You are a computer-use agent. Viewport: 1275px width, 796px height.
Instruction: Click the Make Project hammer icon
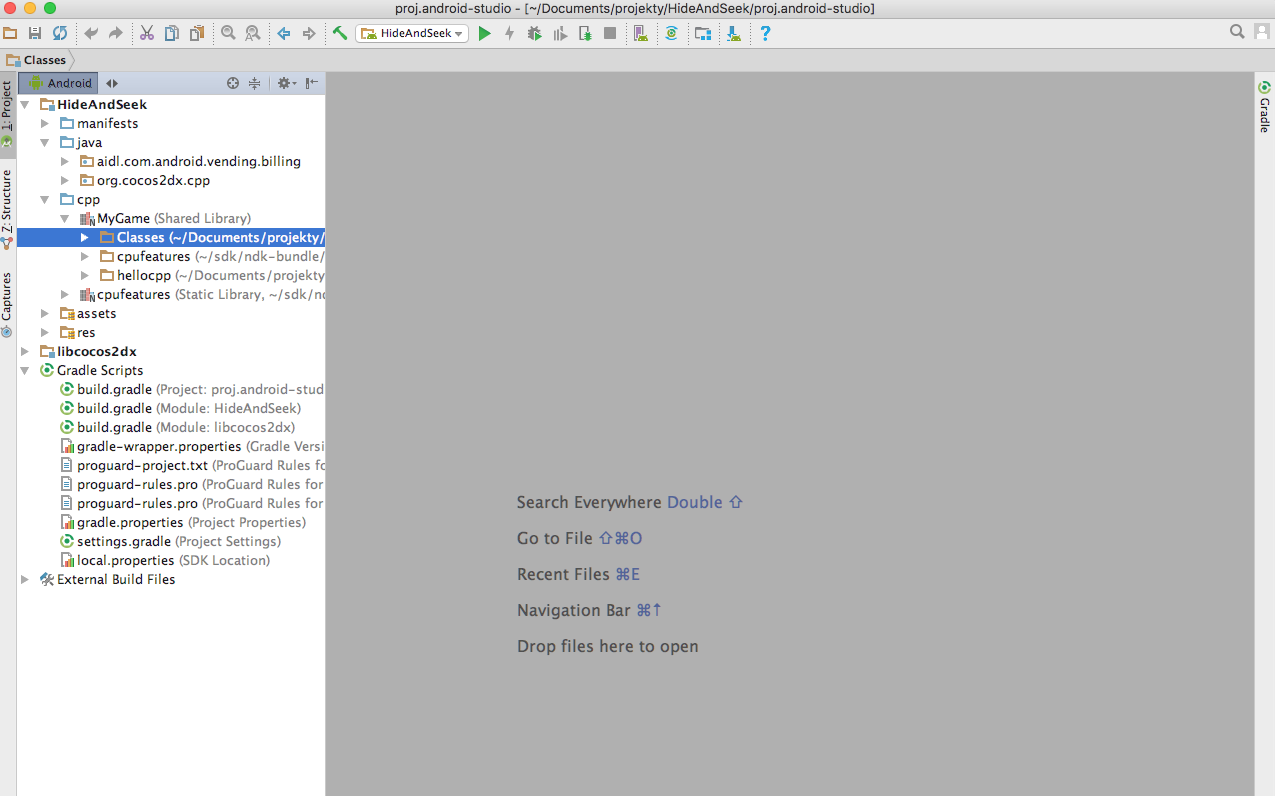pyautogui.click(x=340, y=33)
